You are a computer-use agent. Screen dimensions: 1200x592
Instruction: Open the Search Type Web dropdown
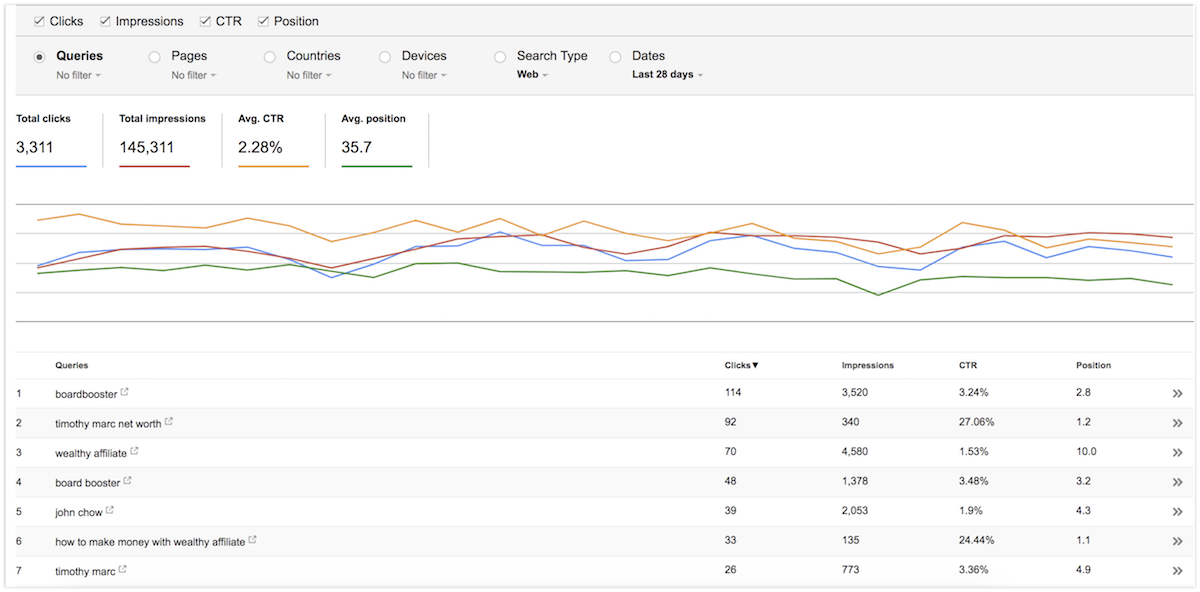pos(532,75)
